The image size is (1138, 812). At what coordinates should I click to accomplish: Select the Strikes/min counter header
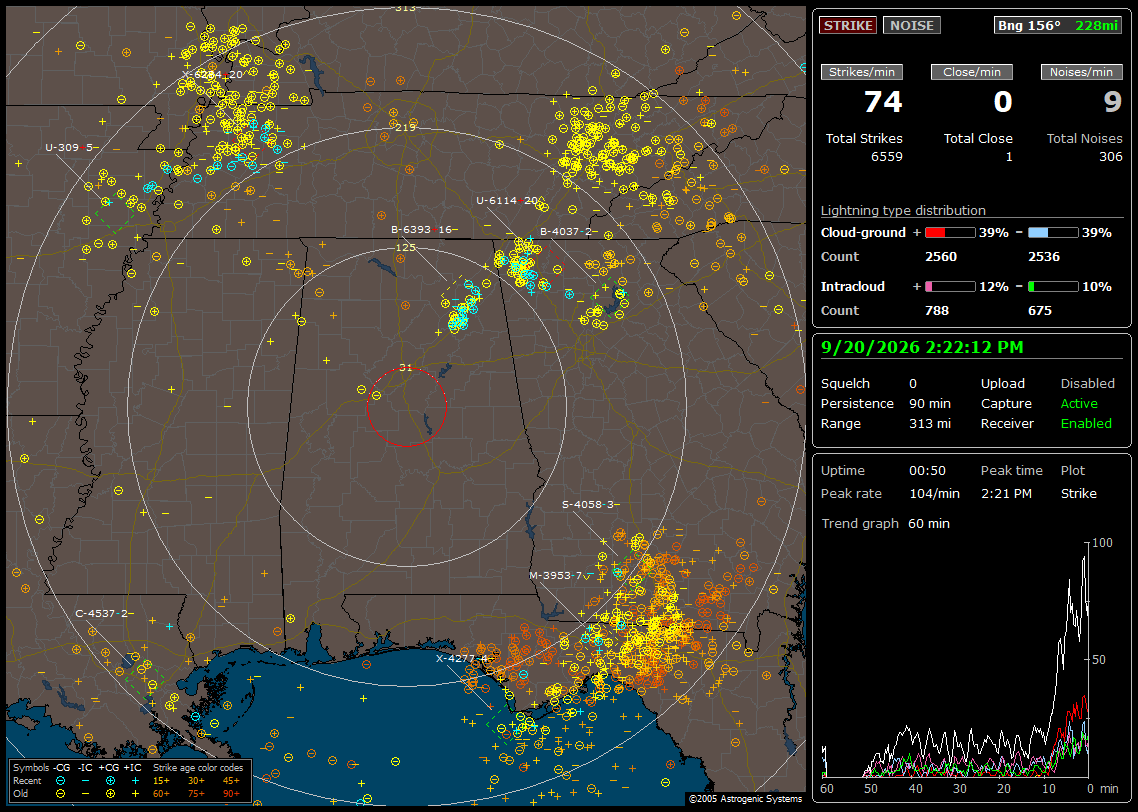861,72
